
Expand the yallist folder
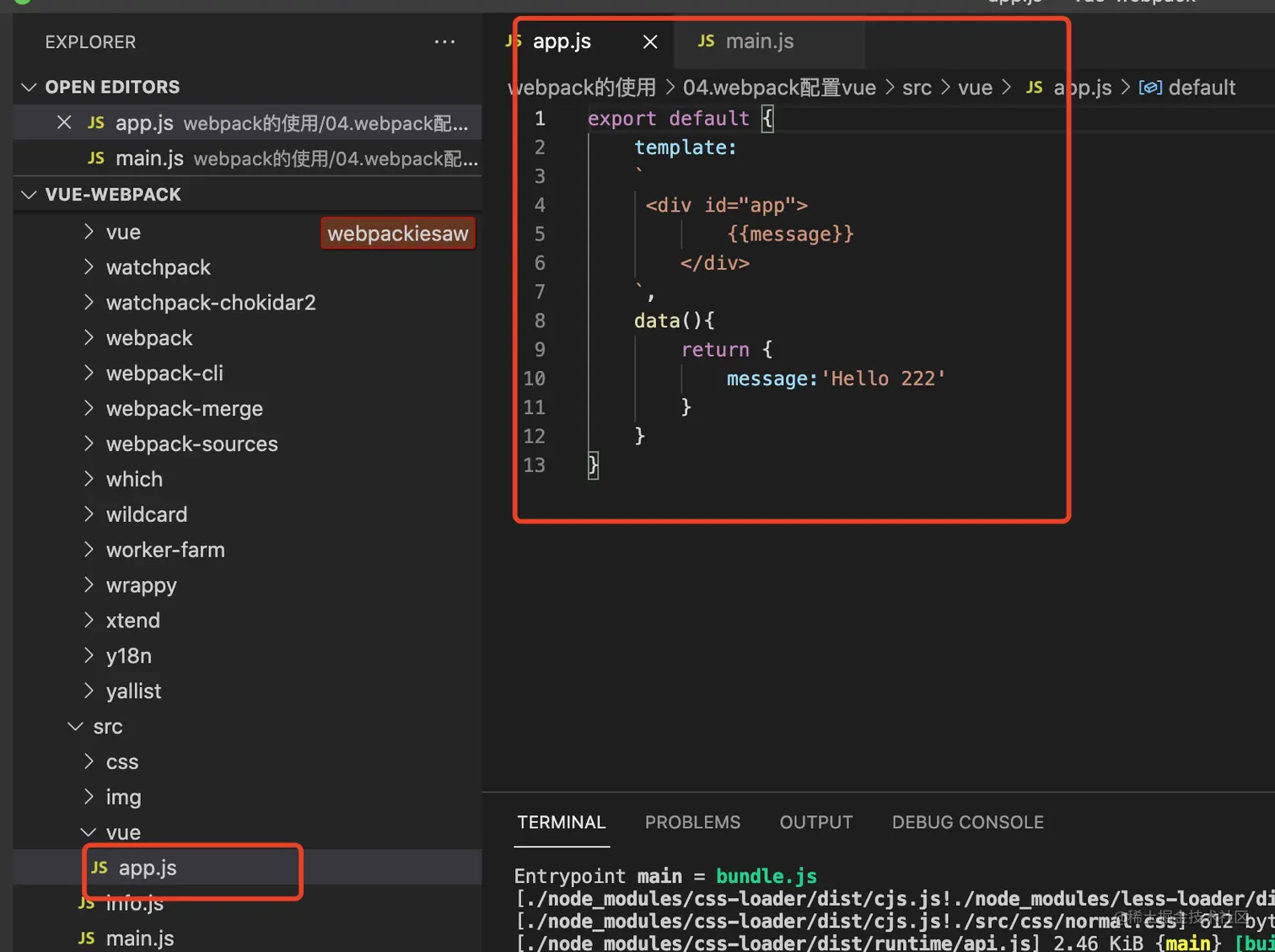(x=89, y=691)
